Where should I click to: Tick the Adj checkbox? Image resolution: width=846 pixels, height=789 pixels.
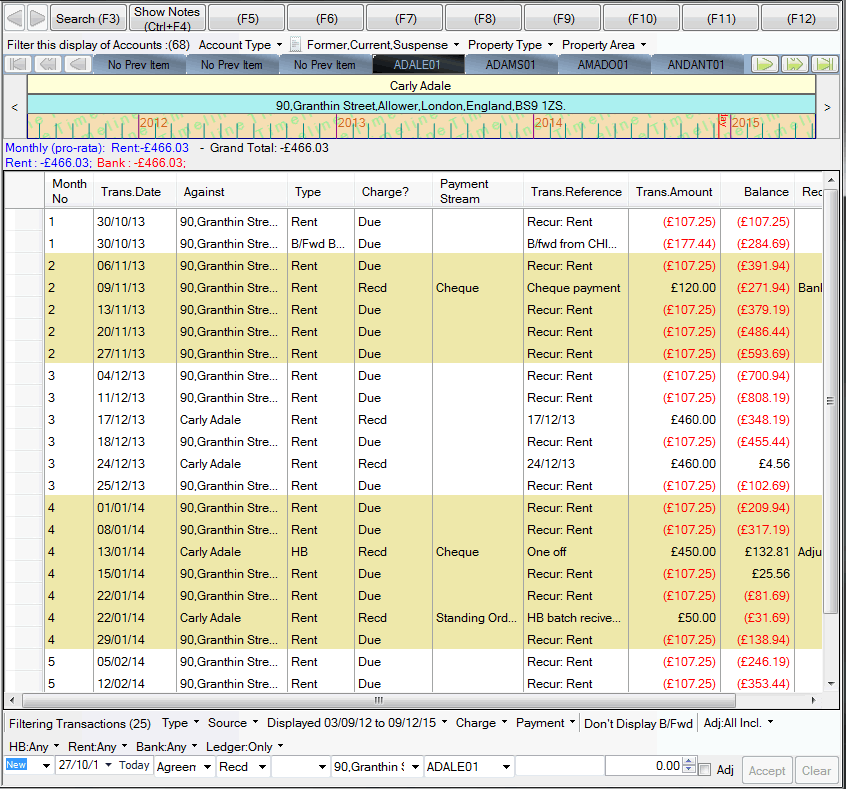pos(706,769)
